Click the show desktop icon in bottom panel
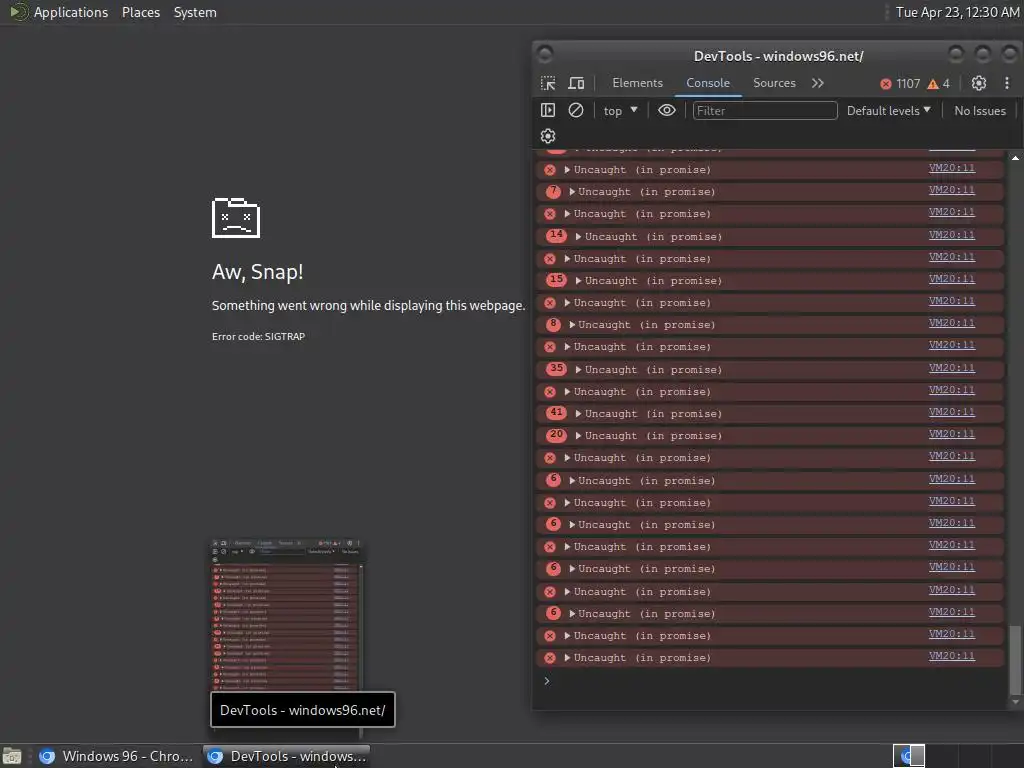The height and width of the screenshot is (768, 1024). point(12,756)
